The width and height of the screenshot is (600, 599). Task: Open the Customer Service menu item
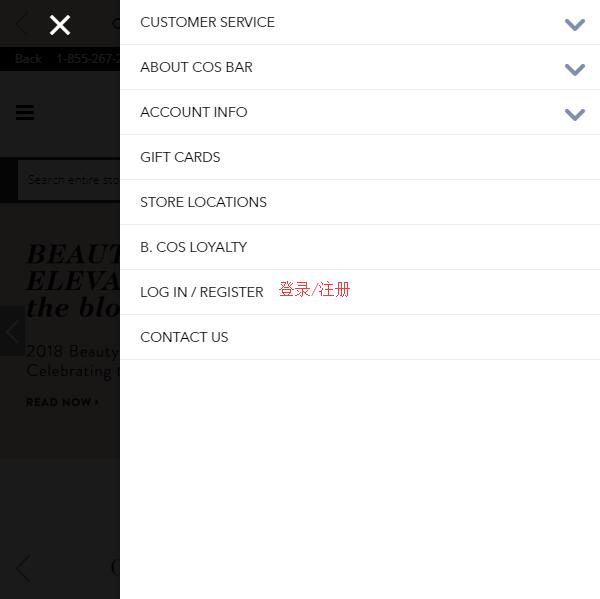click(207, 22)
